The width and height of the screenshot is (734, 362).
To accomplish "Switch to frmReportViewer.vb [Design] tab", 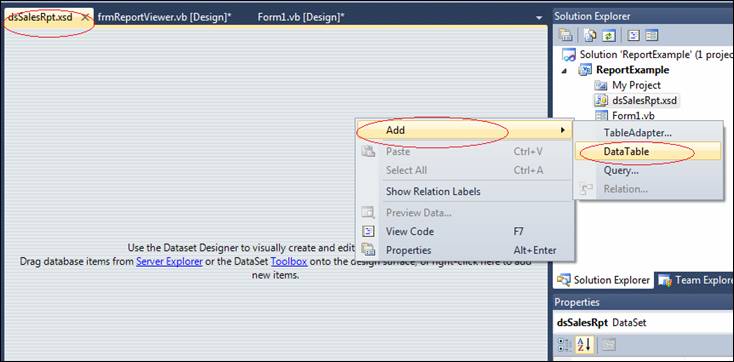I will pos(165,17).
